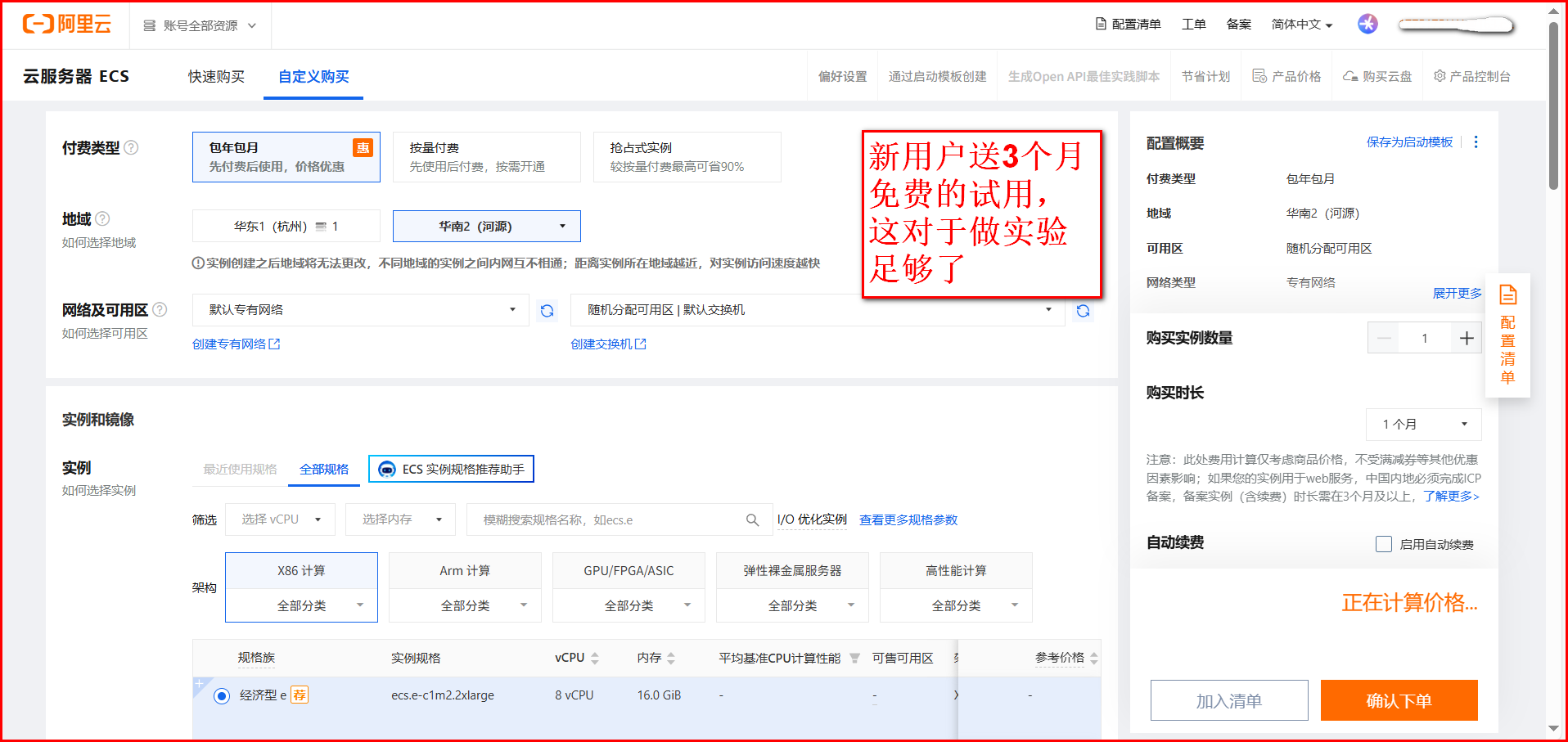
Task: Select the Arm computing architecture tab
Action: [x=465, y=571]
